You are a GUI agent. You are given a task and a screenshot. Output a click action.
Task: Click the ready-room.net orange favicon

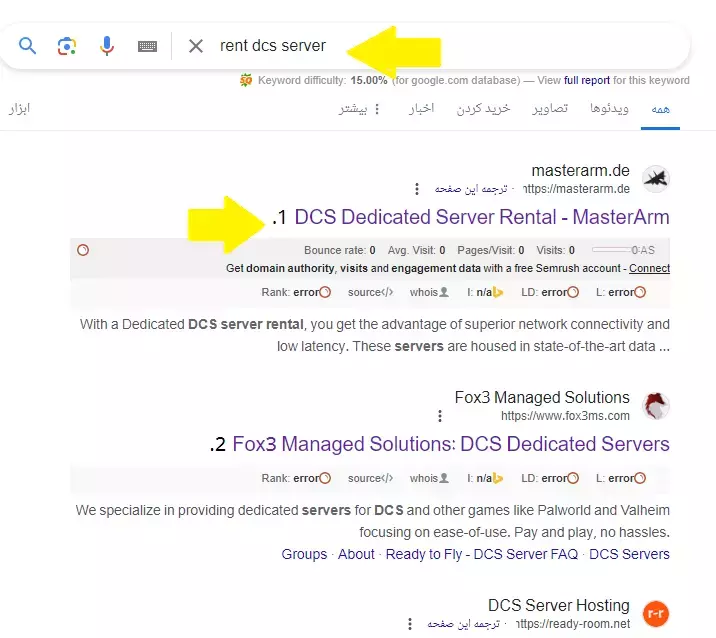(x=656, y=614)
